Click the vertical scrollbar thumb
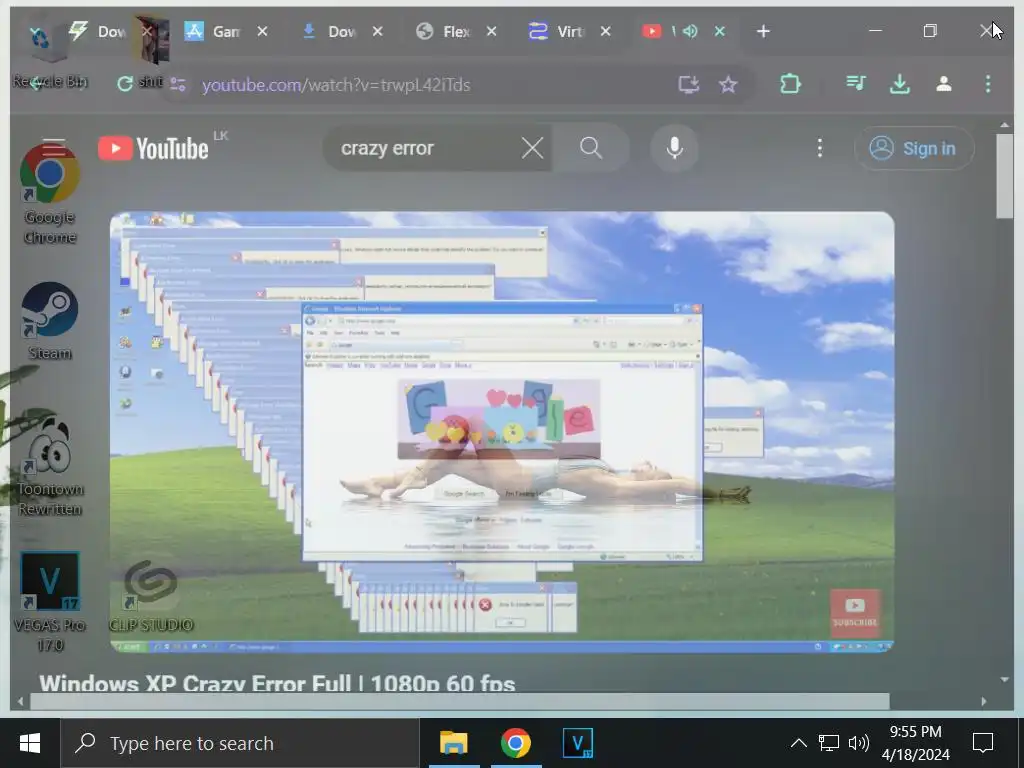This screenshot has width=1024, height=768. point(1004,176)
